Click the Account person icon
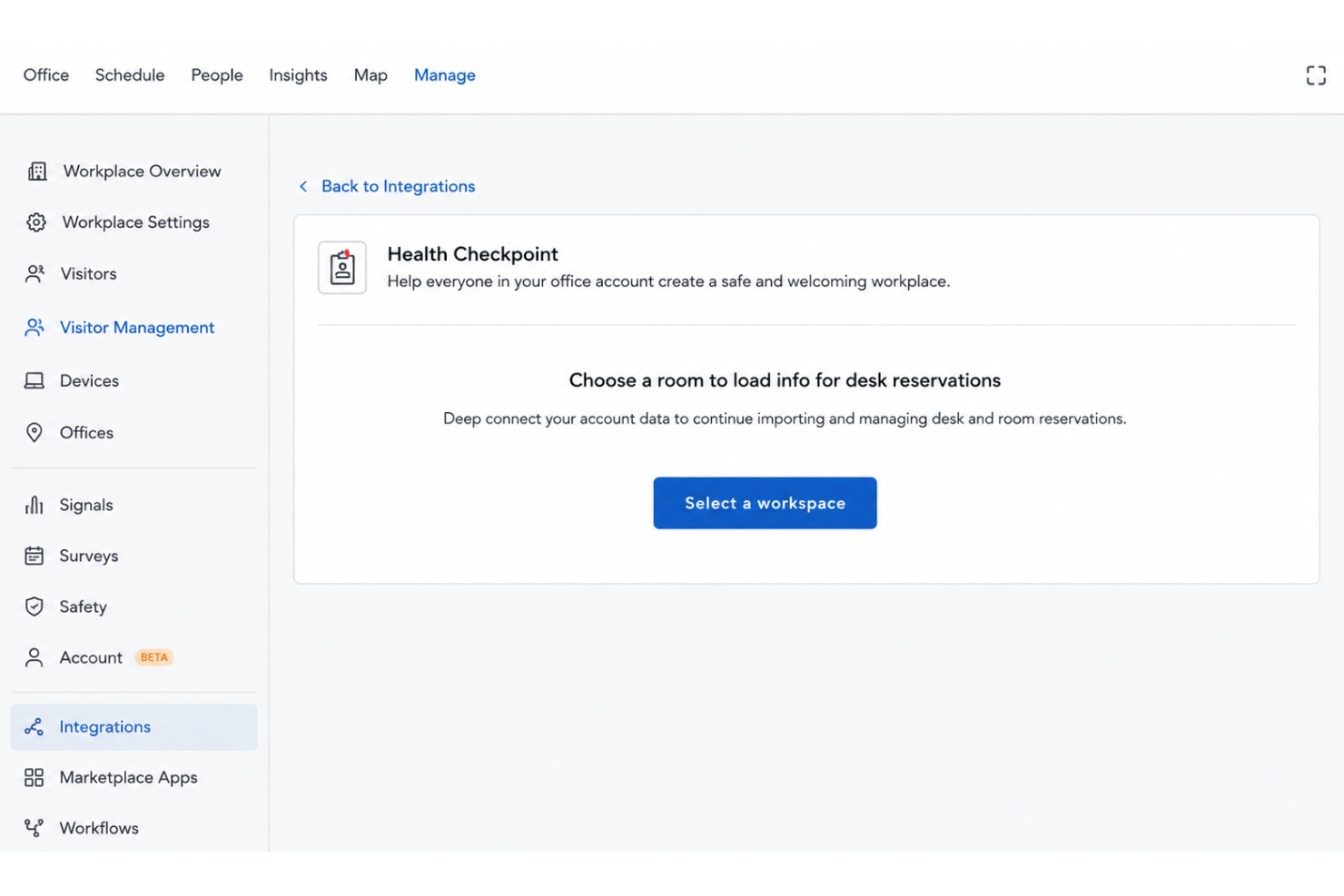Screen dimensions: 1344x896 (35, 657)
